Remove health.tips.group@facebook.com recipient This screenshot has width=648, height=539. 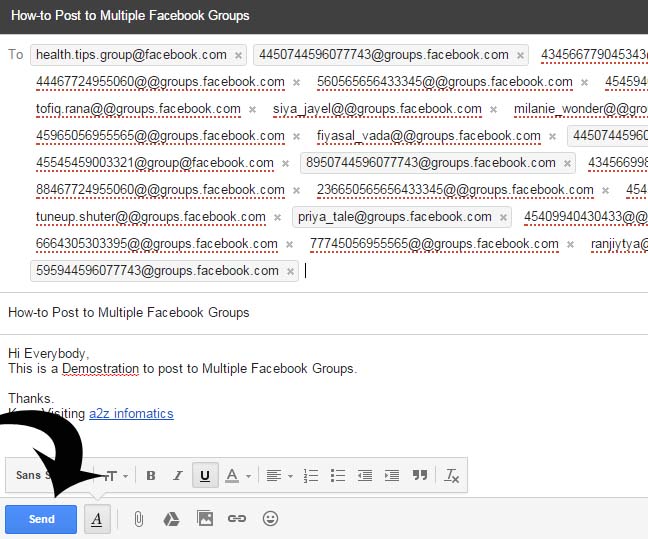[238, 55]
